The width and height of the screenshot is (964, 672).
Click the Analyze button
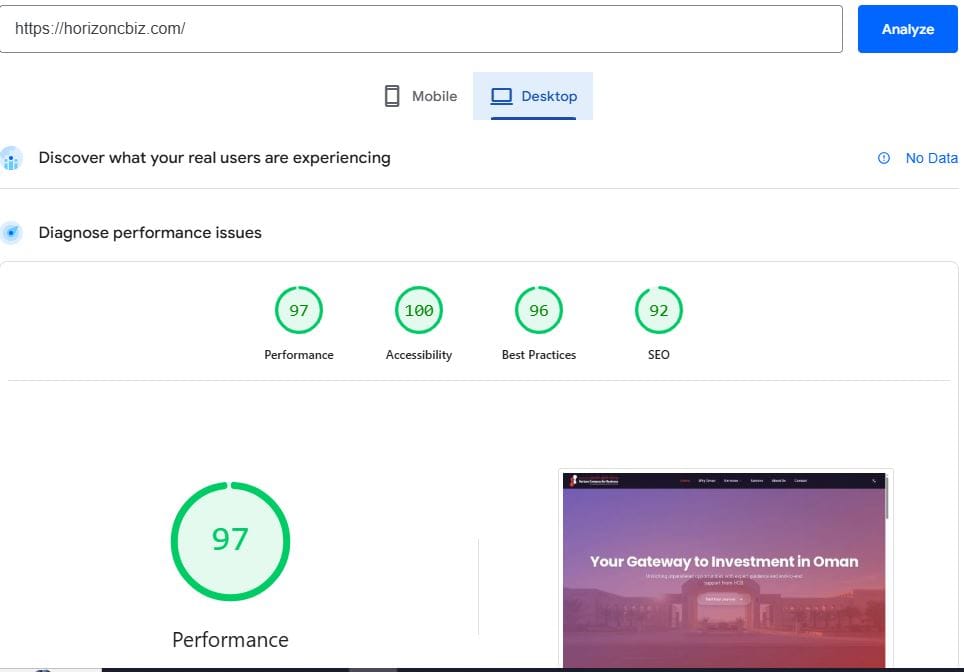pyautogui.click(x=906, y=29)
